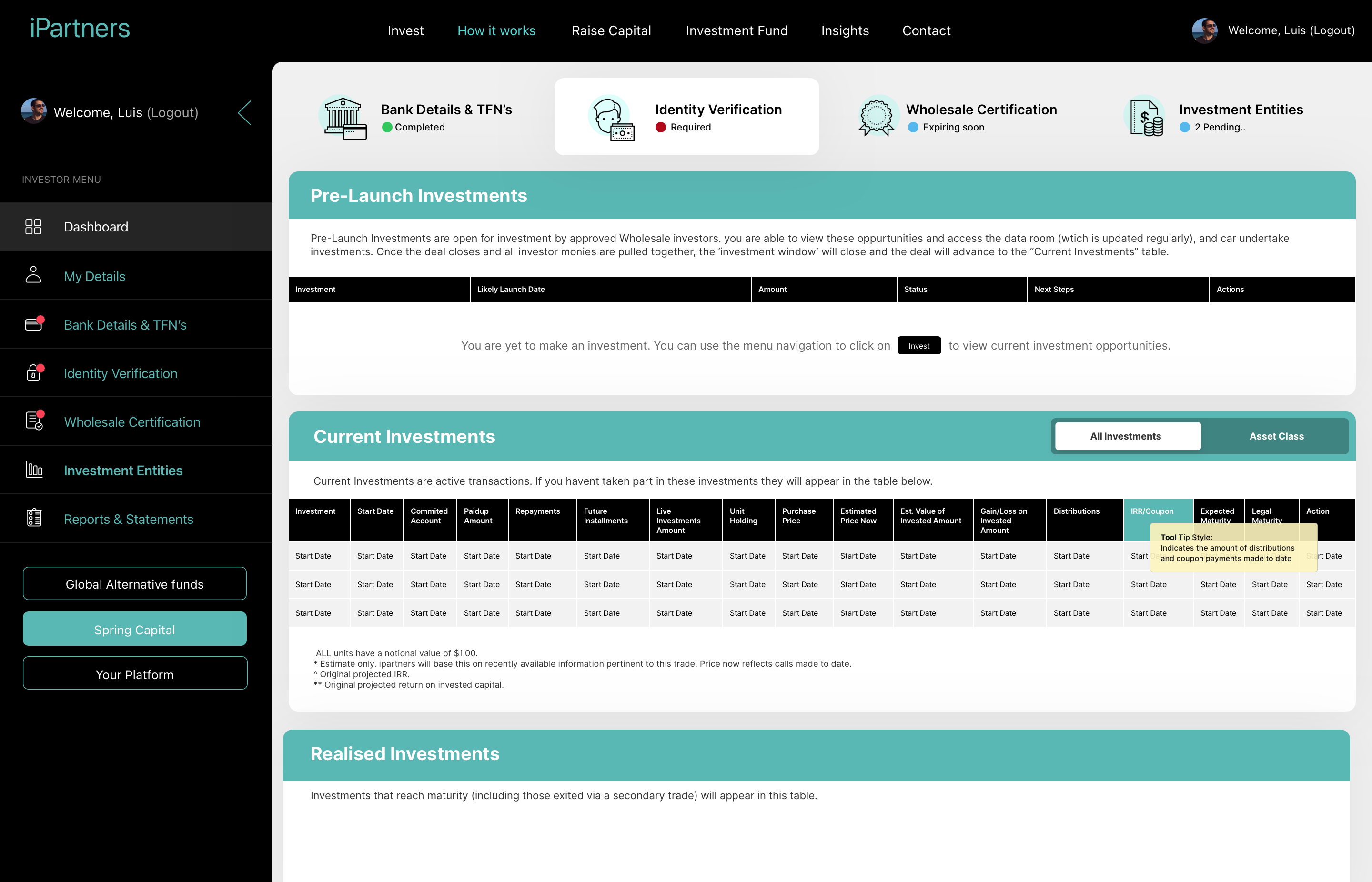This screenshot has width=1372, height=882.
Task: Click the IRR/Coupon column header
Action: [x=1152, y=511]
